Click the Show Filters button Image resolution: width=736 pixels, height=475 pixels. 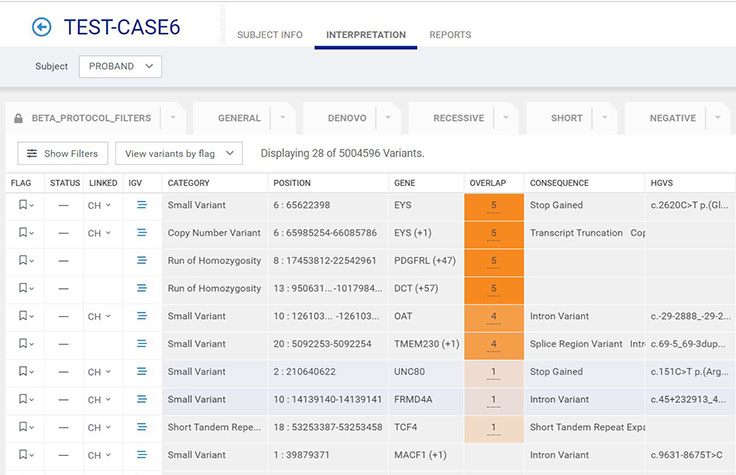62,153
